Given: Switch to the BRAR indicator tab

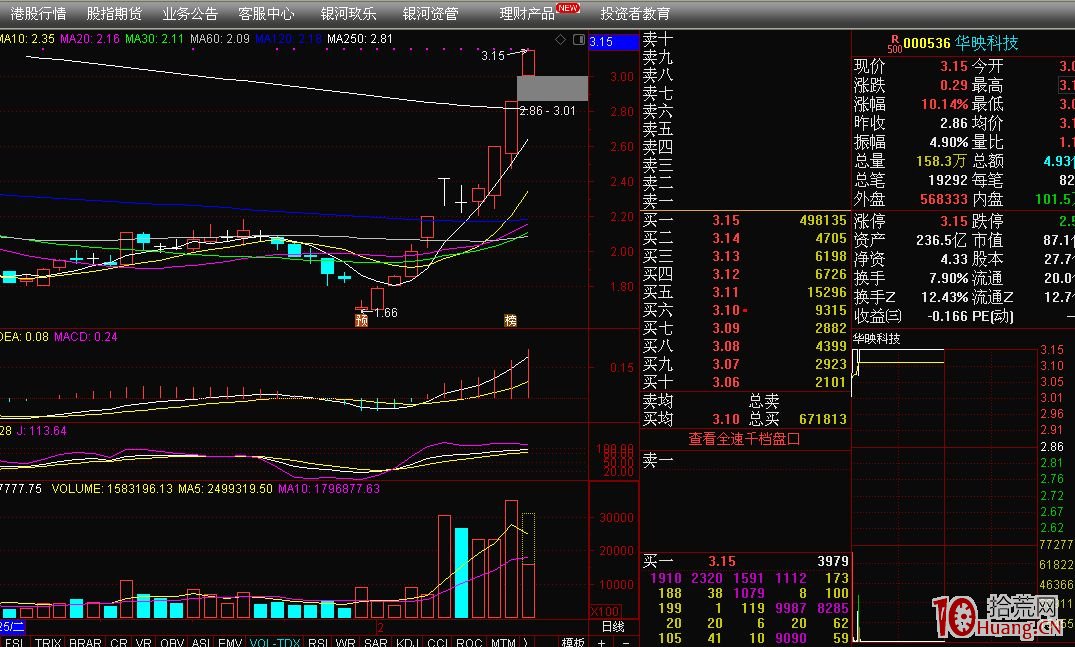Looking at the screenshot, I should point(85,642).
